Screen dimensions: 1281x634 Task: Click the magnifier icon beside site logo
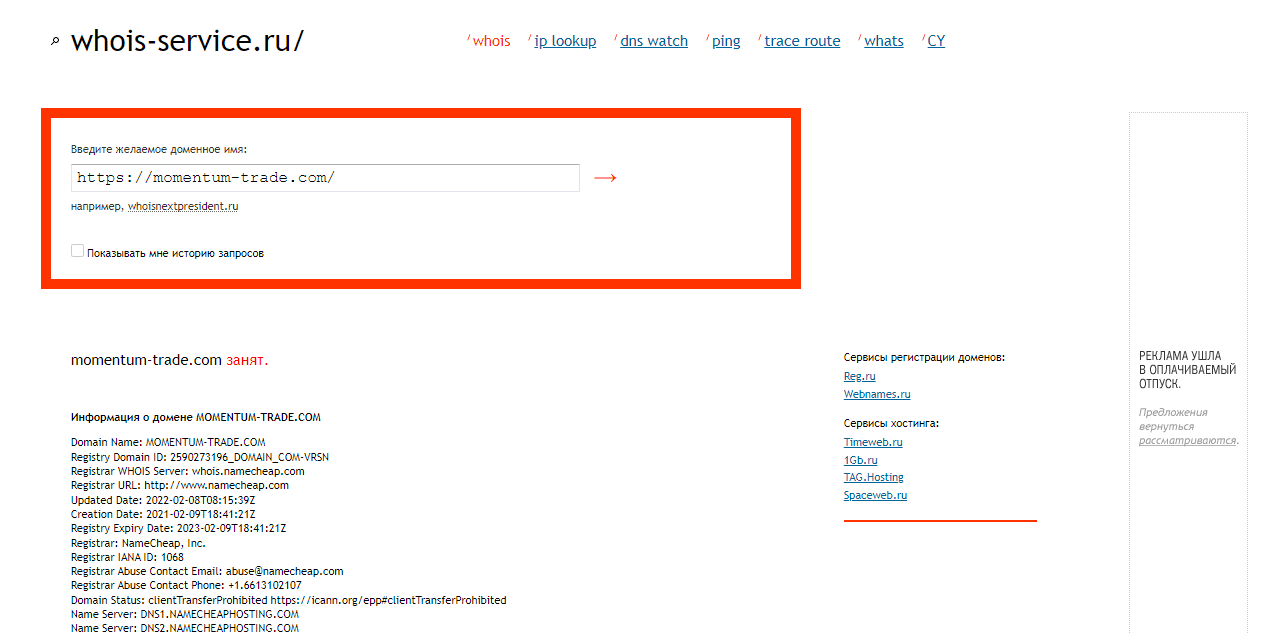coord(55,42)
